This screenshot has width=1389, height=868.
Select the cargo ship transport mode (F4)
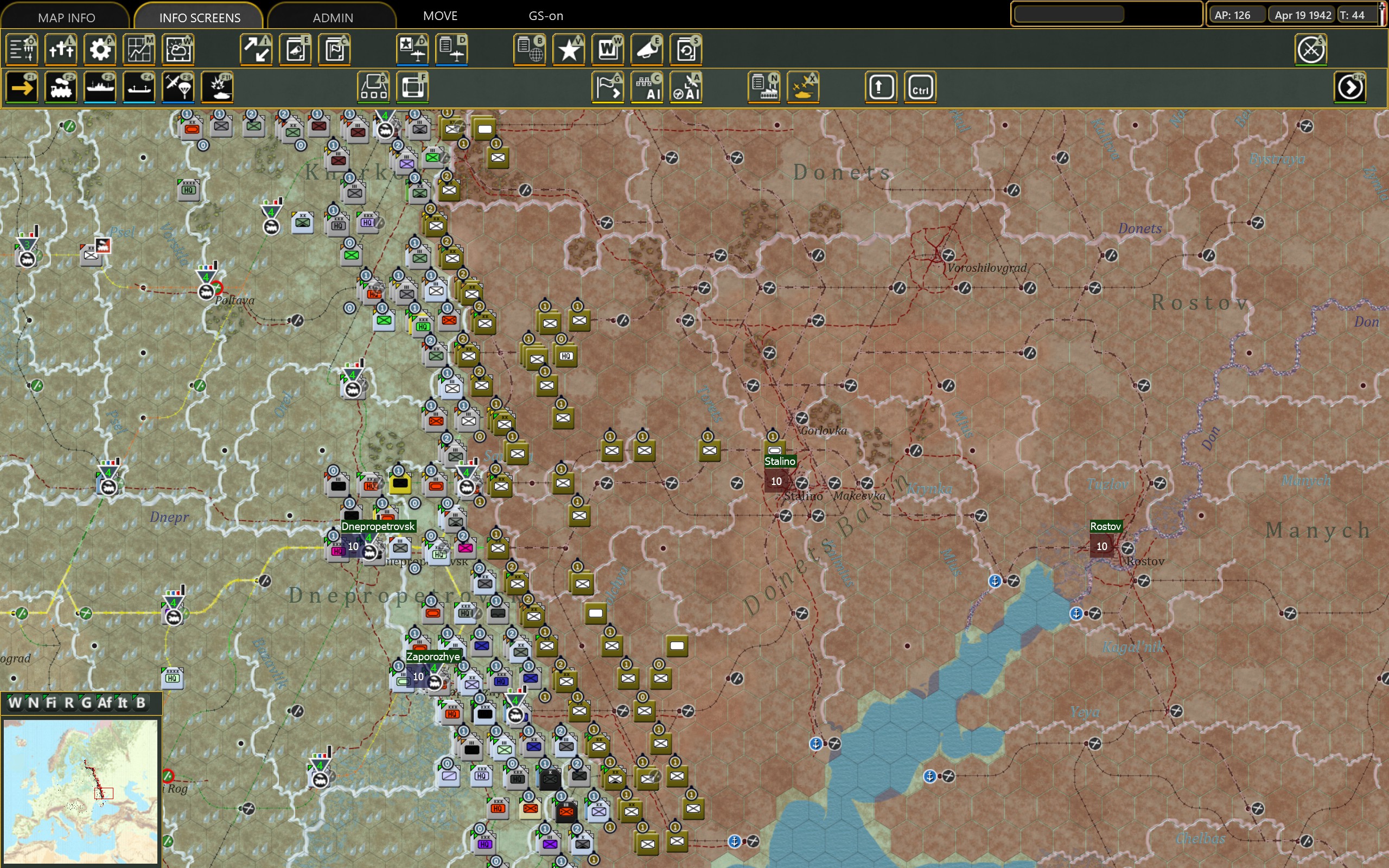[139, 88]
